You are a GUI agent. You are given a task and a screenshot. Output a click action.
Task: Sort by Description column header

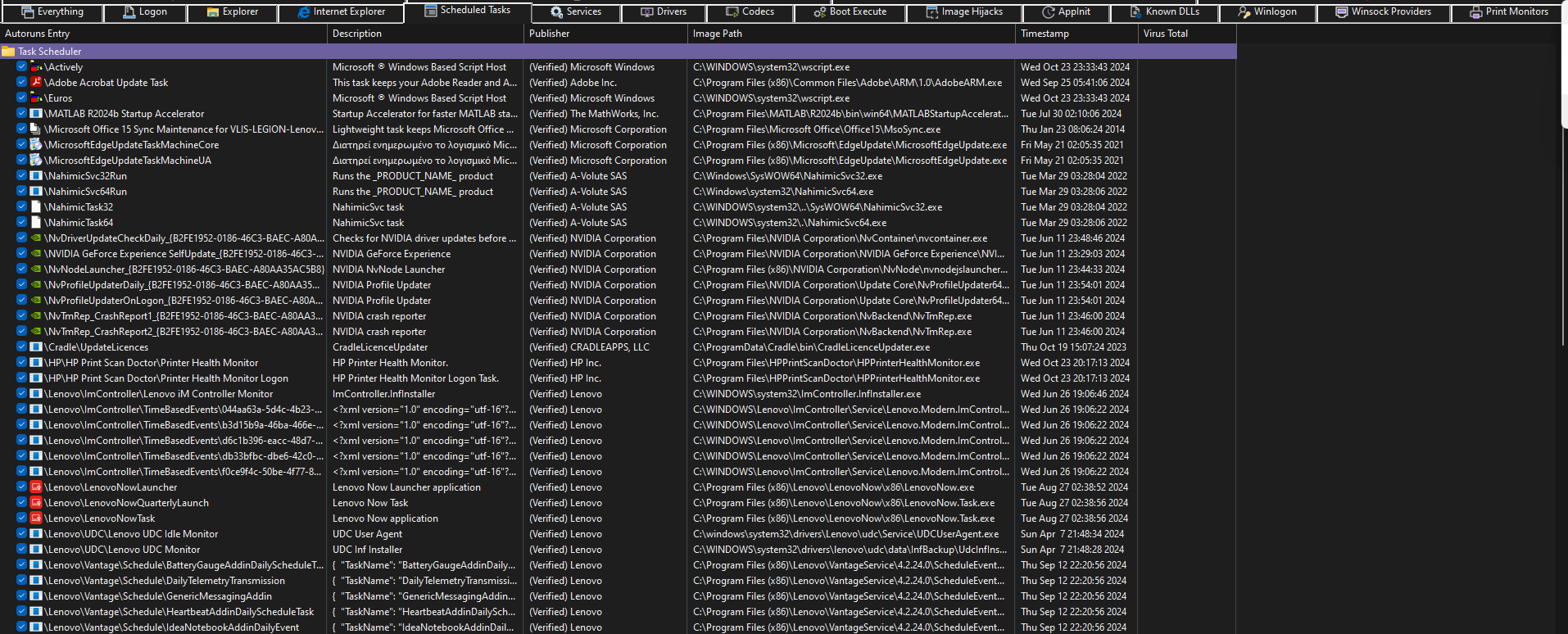[x=426, y=34]
